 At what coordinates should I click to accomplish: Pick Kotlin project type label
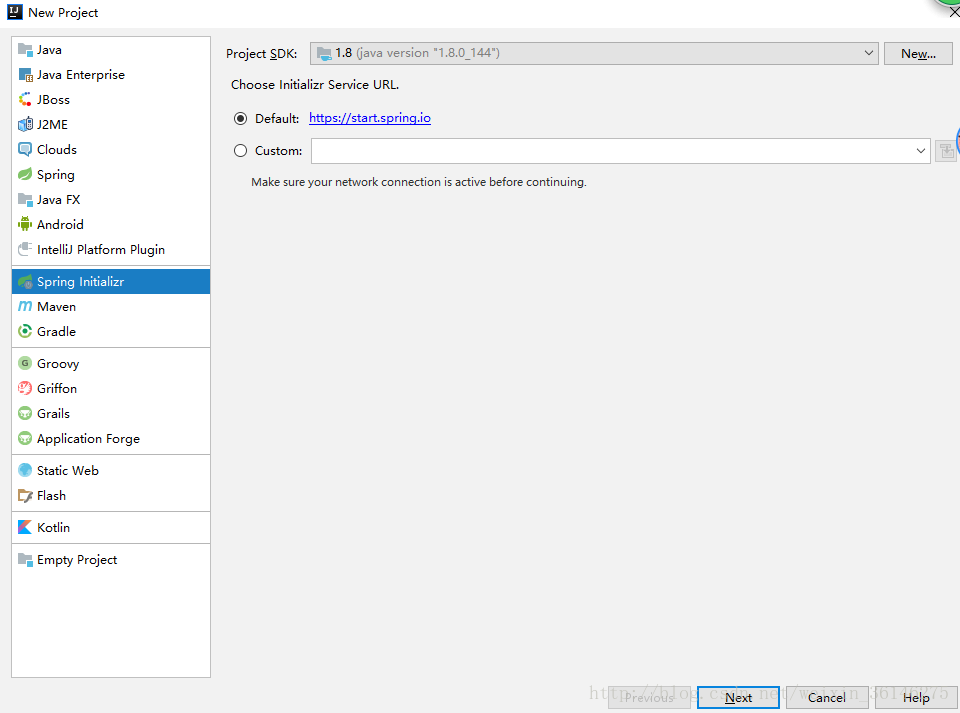pyautogui.click(x=53, y=528)
